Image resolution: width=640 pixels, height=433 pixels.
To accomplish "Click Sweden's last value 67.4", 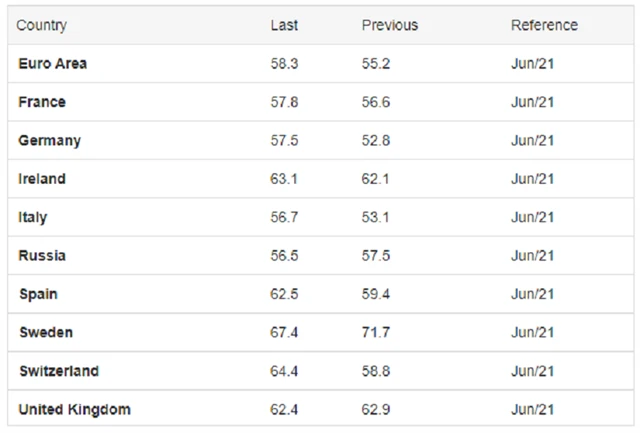I will (284, 332).
